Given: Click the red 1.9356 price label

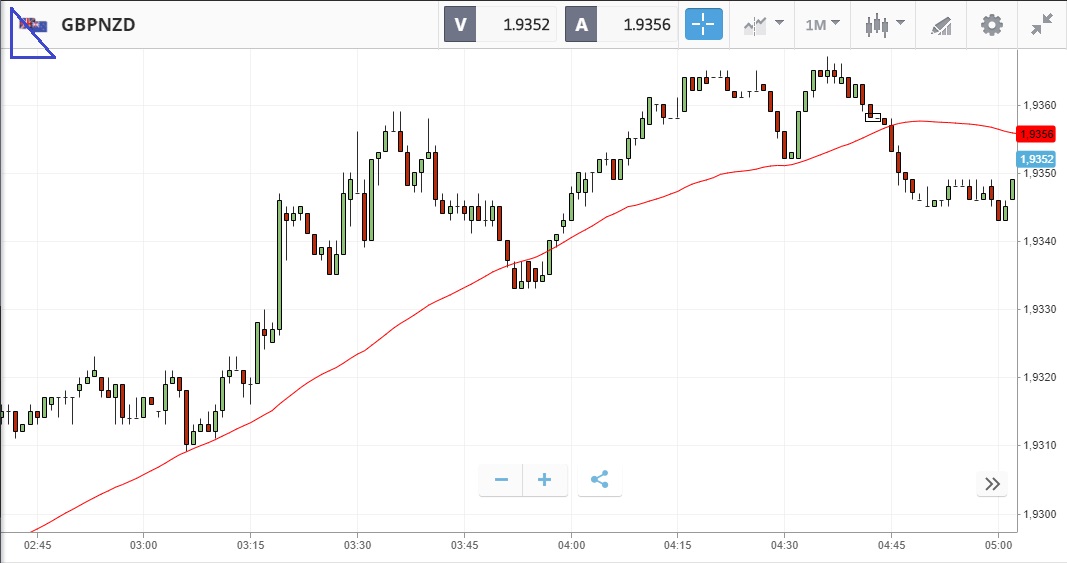Looking at the screenshot, I should [1035, 134].
